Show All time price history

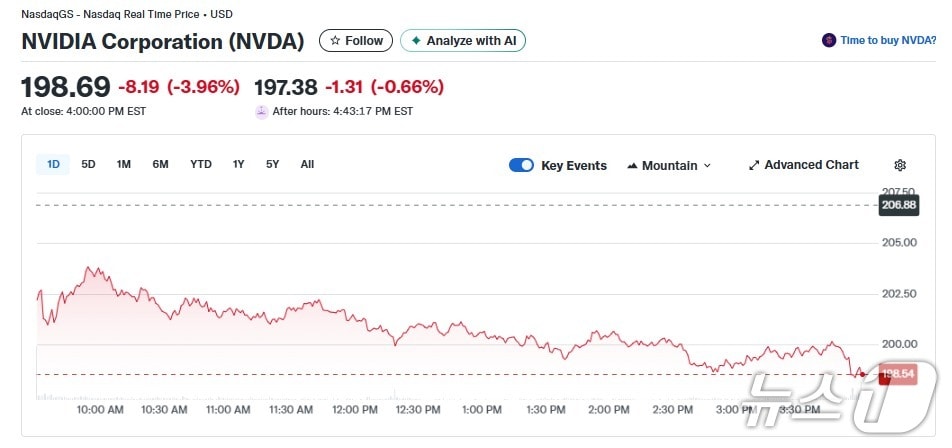point(307,164)
